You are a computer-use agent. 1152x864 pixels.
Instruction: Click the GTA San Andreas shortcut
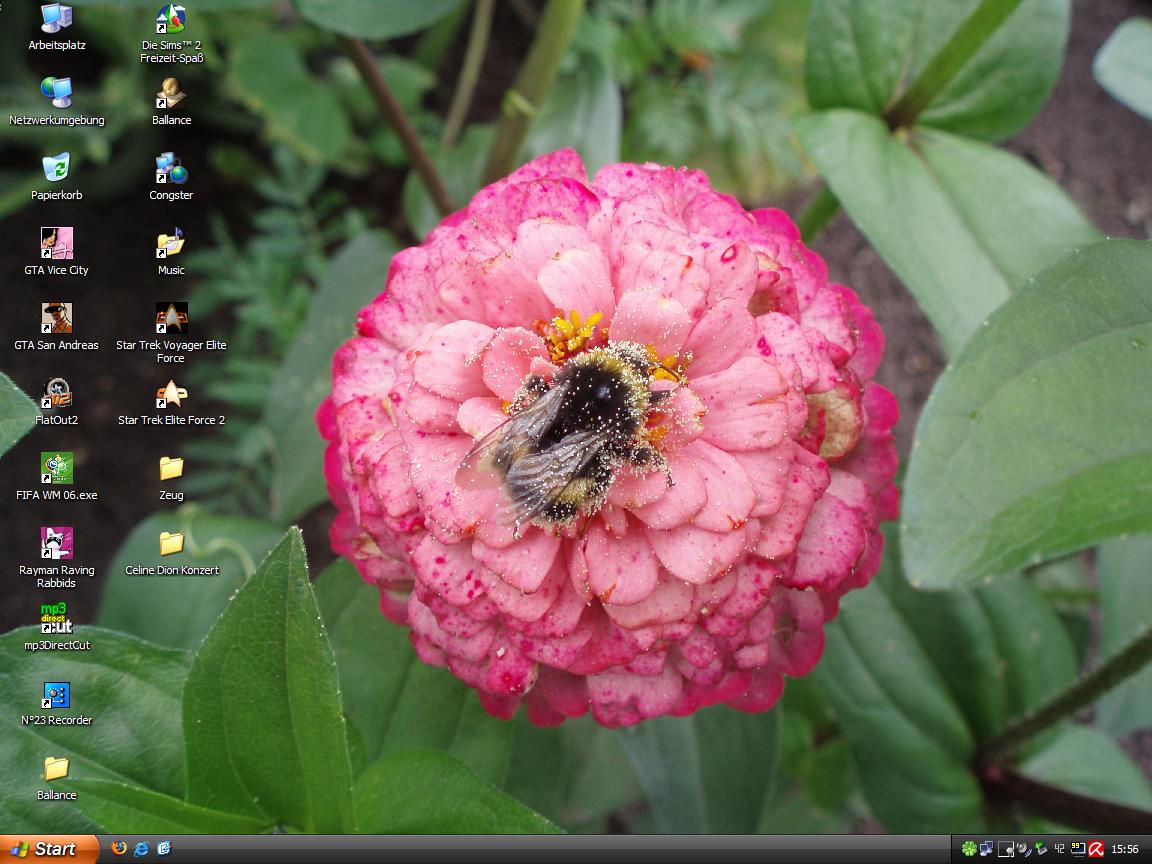coord(57,319)
